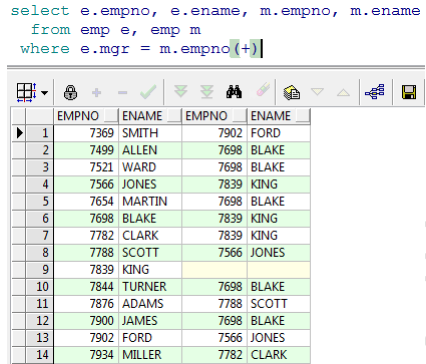The height and width of the screenshot is (364, 426).
Task: Click the current row arrow indicator
Action: pyautogui.click(x=19, y=133)
